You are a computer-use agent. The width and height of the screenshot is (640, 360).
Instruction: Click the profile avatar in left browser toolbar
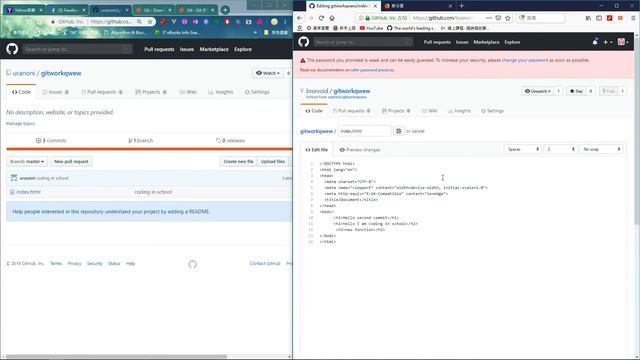274,22
